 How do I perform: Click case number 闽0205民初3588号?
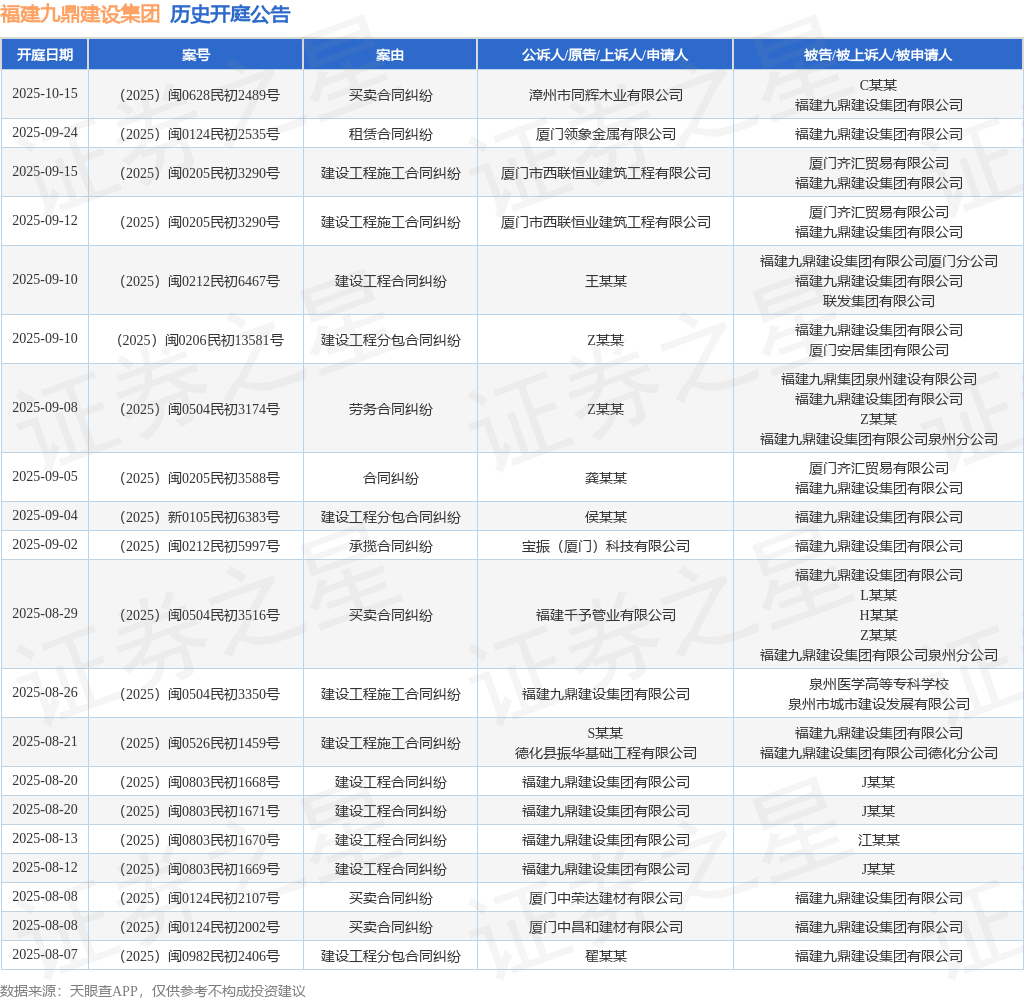pos(200,479)
